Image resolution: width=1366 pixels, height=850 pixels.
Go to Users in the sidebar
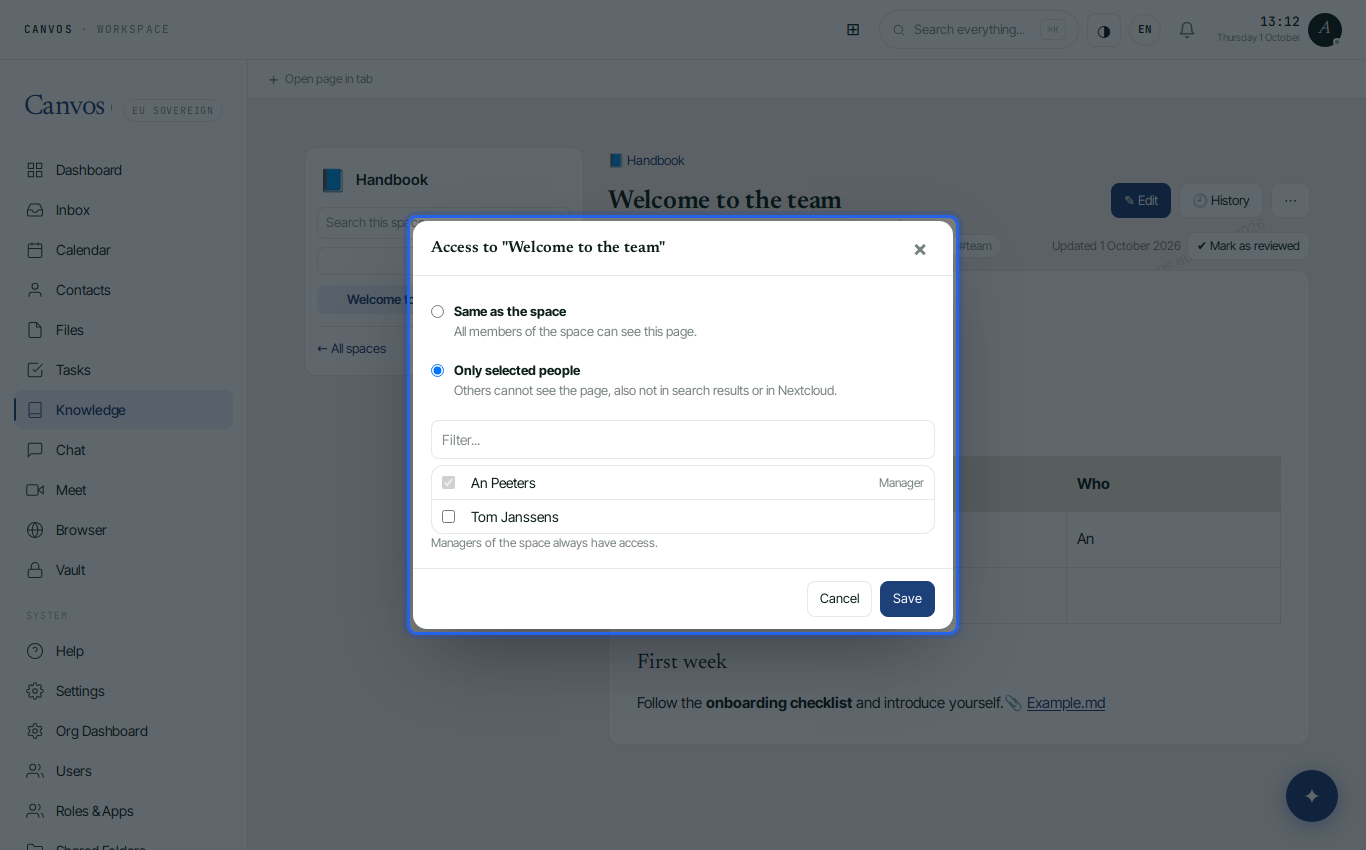124,771
